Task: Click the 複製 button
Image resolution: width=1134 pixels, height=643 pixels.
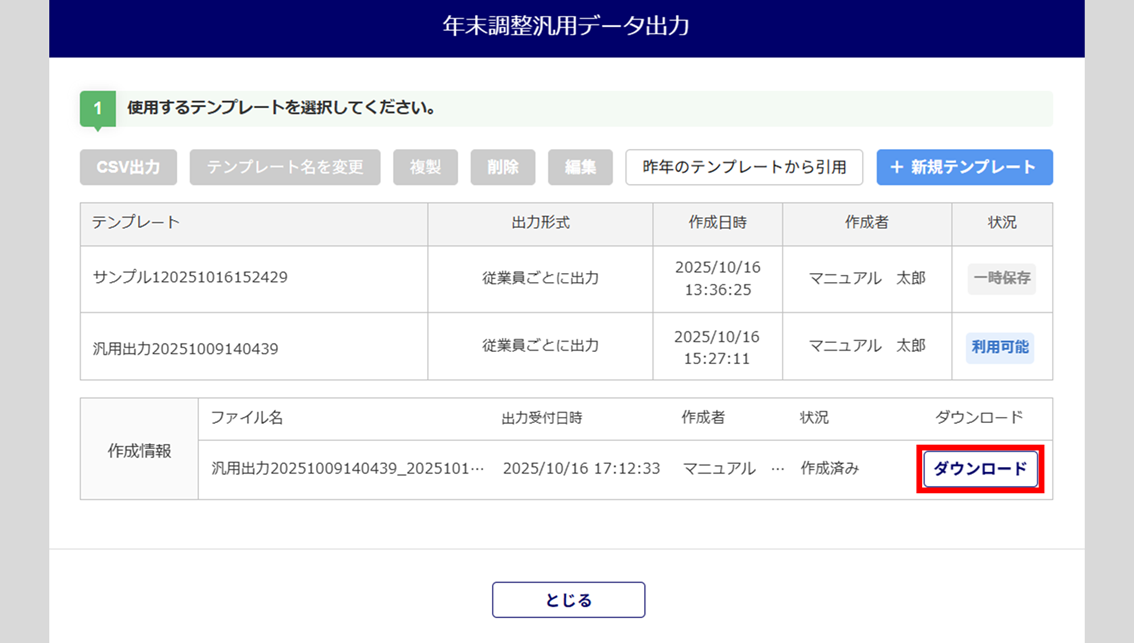Action: (x=425, y=167)
